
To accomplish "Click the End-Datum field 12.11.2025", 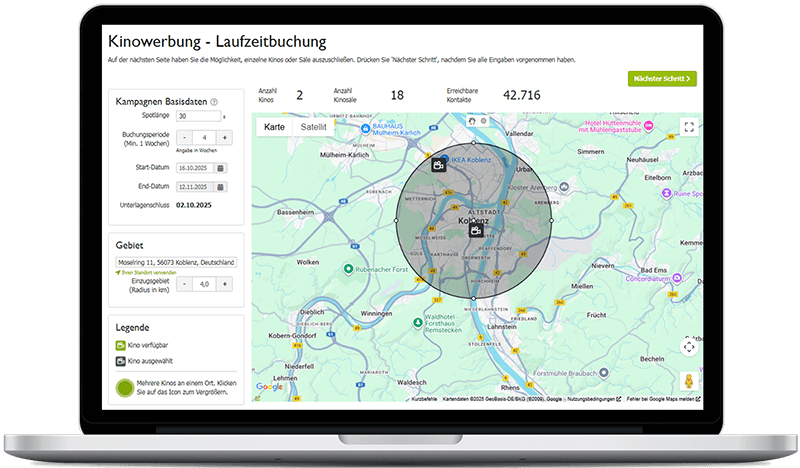I will (196, 187).
